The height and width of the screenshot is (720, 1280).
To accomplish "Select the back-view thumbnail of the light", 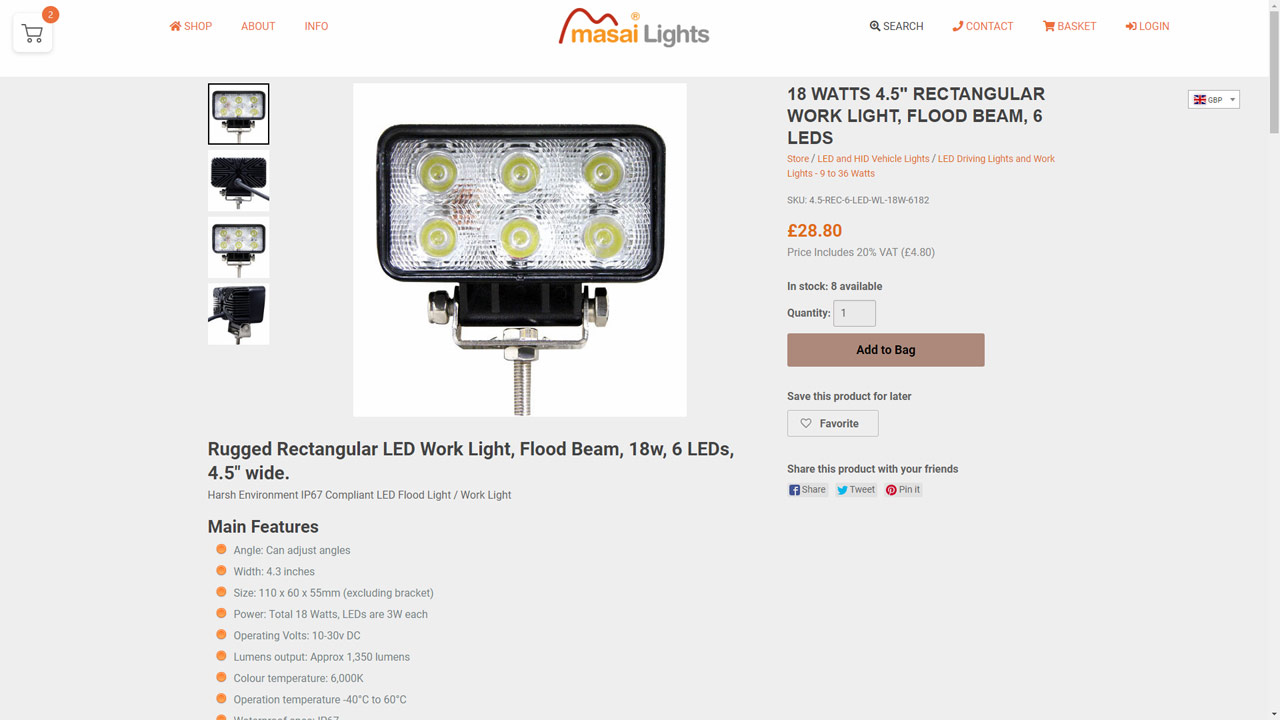I will pos(238,181).
